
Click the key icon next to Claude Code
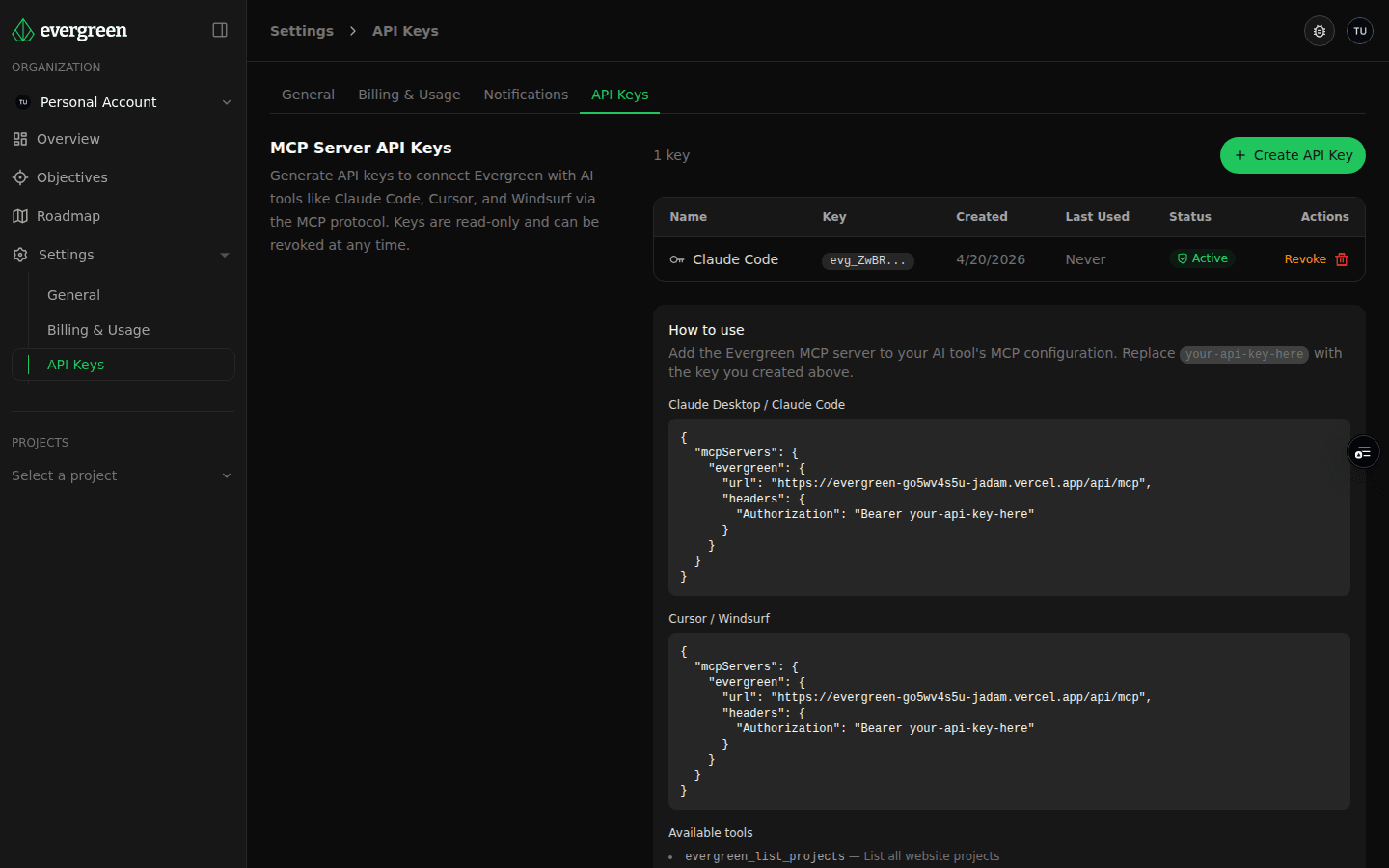tap(678, 258)
